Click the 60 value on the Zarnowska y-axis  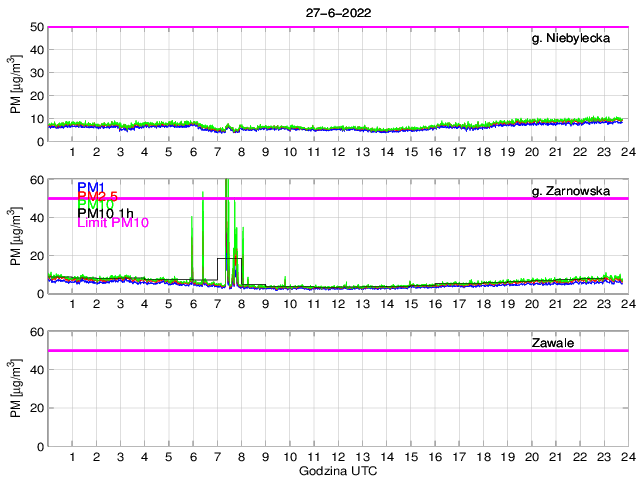click(x=33, y=180)
